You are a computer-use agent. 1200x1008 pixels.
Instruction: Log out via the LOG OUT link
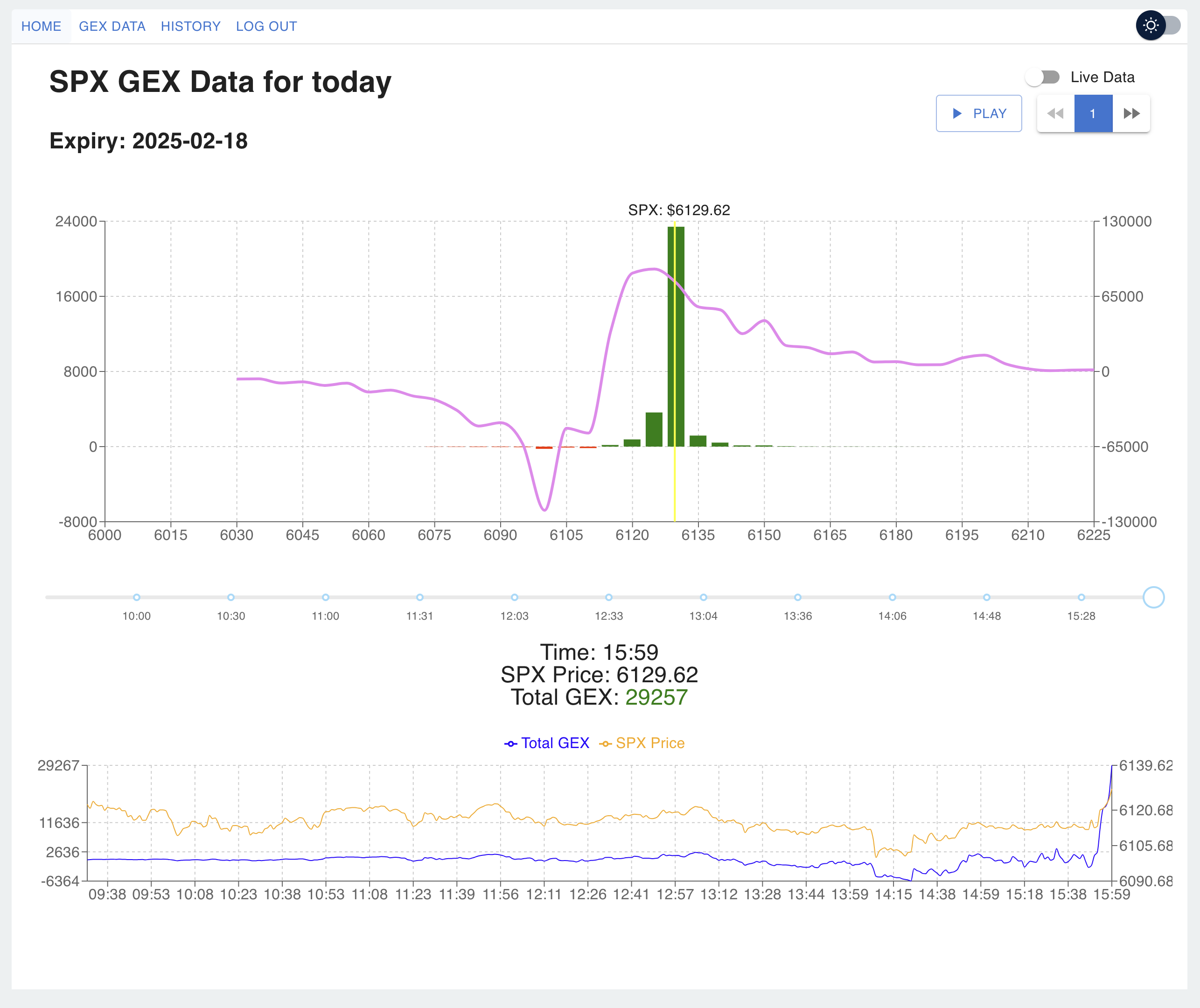[x=266, y=26]
